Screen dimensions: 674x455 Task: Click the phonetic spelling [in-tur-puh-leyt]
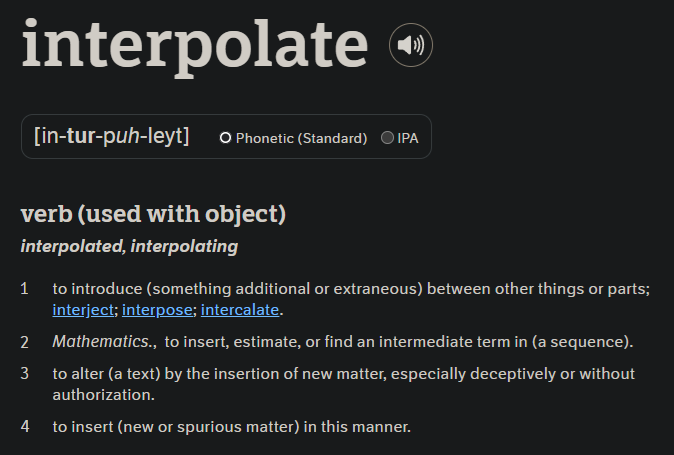pyautogui.click(x=112, y=137)
